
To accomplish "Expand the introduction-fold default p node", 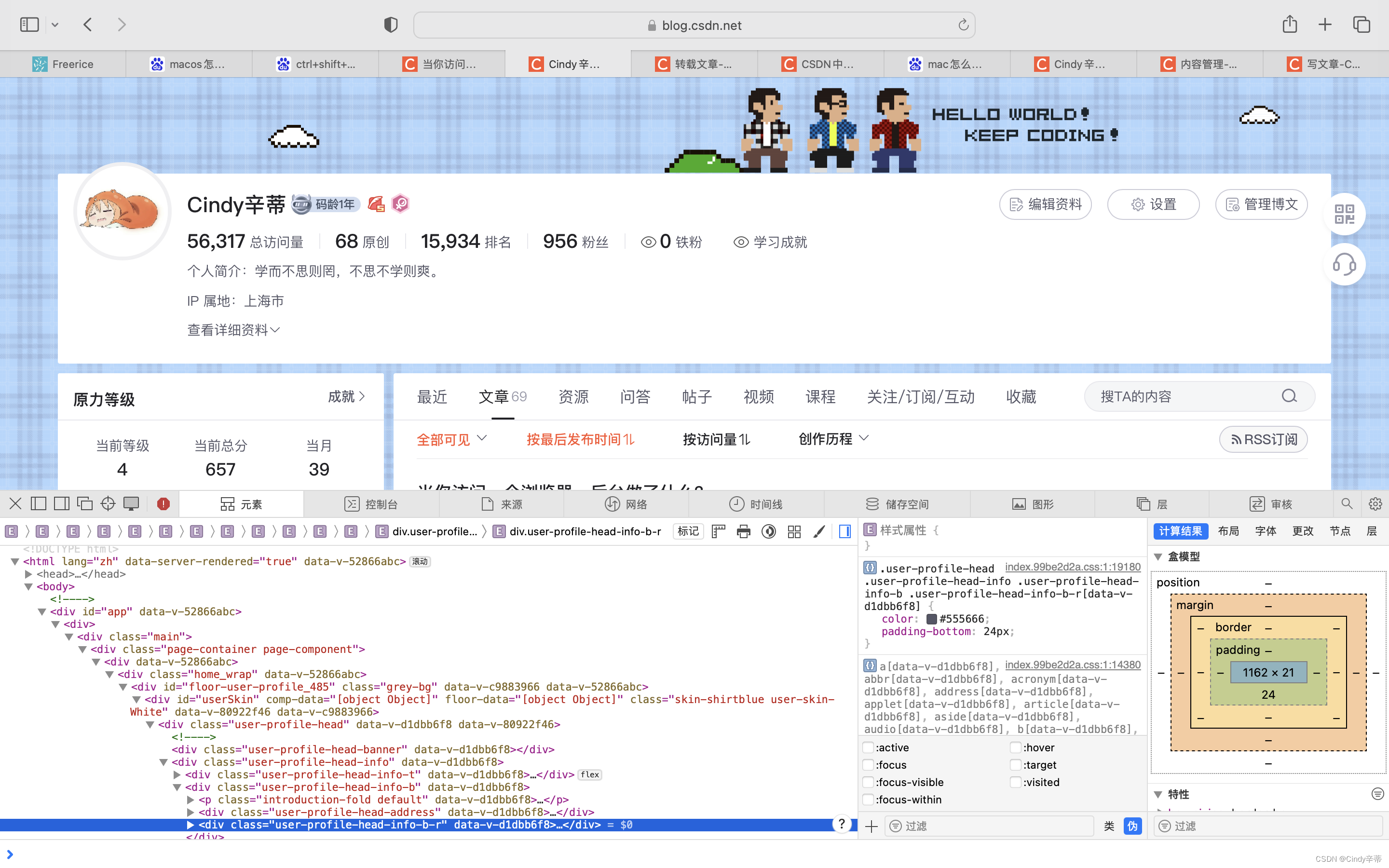I will (191, 800).
